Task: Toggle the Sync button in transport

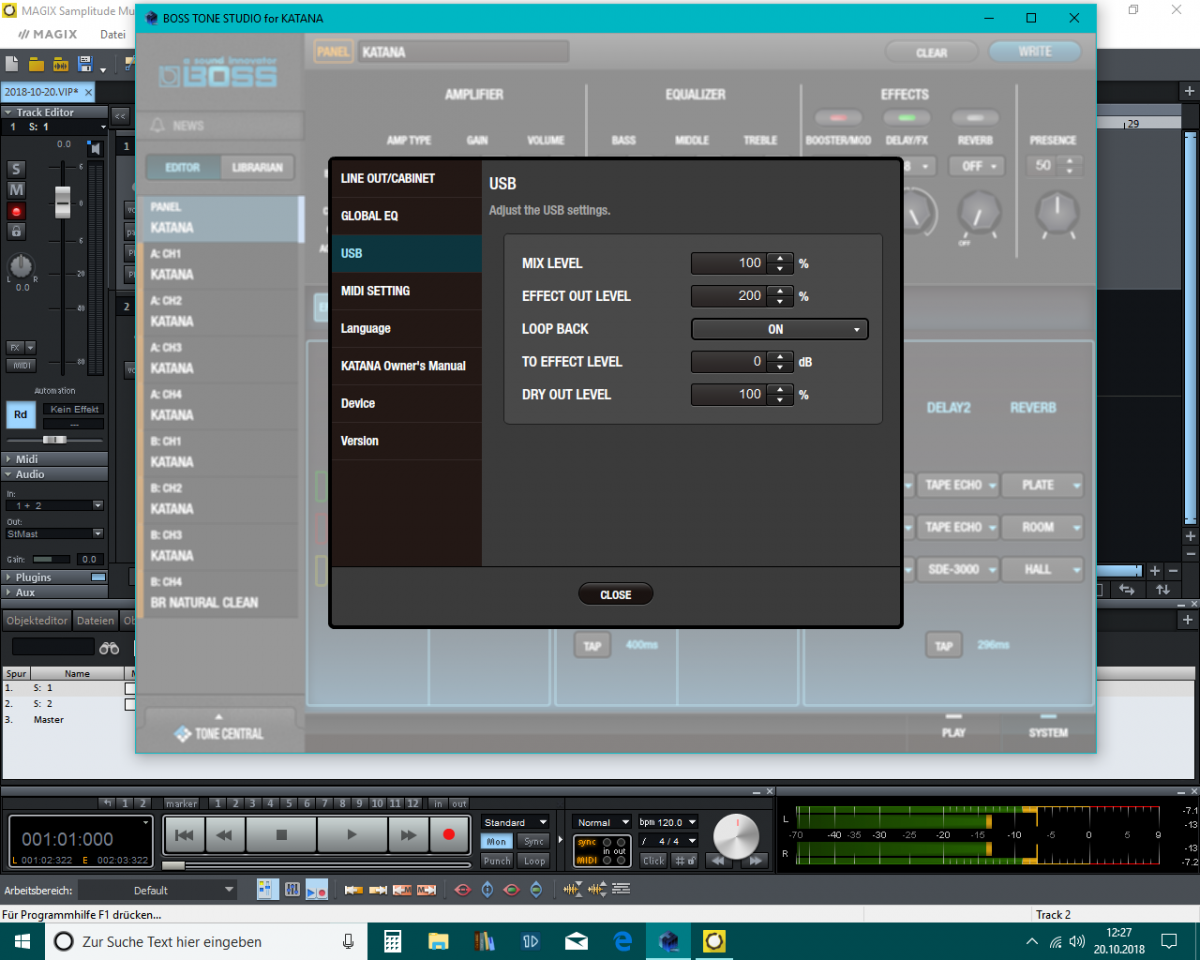Action: click(x=534, y=842)
